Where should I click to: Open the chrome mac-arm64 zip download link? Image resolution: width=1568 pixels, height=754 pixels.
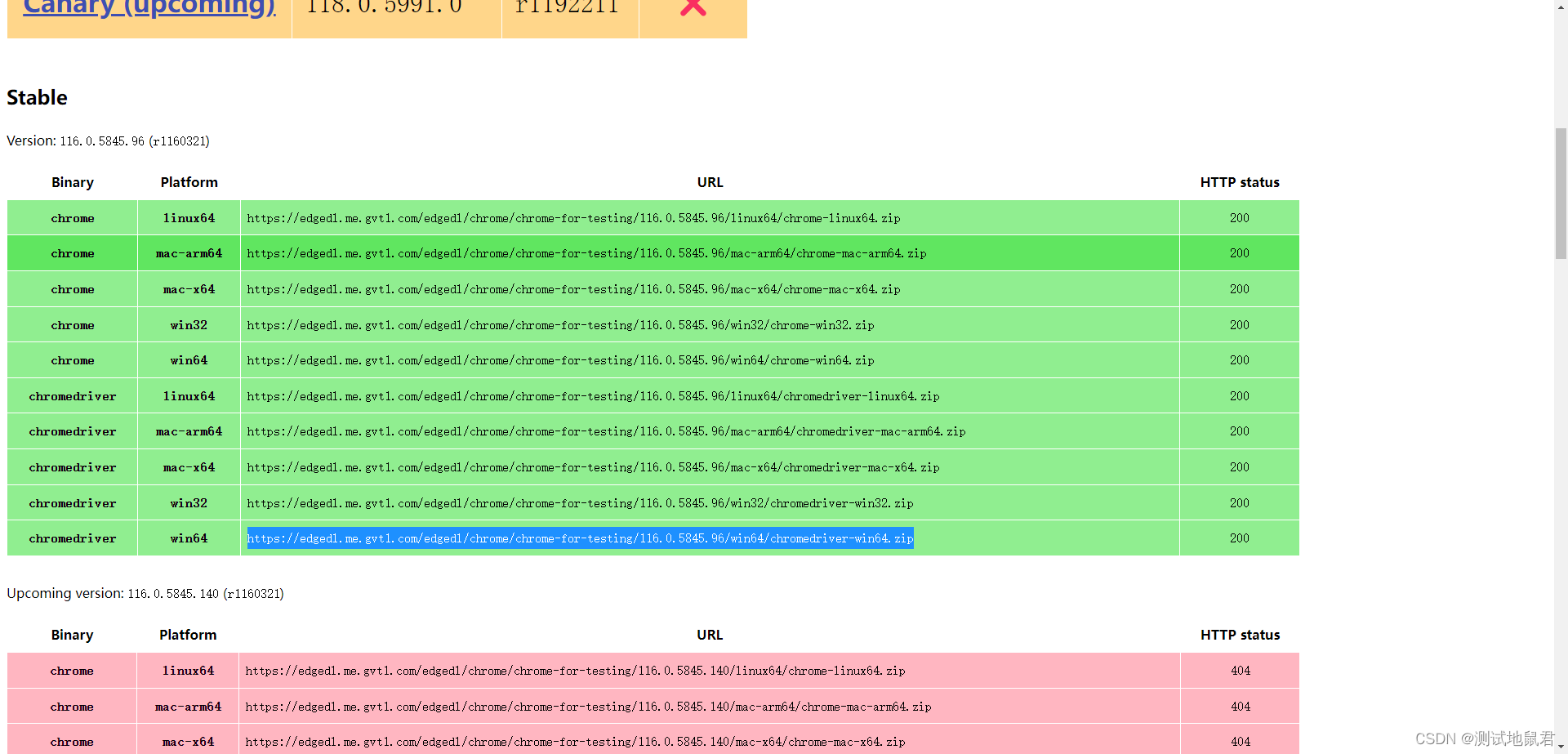coord(587,253)
